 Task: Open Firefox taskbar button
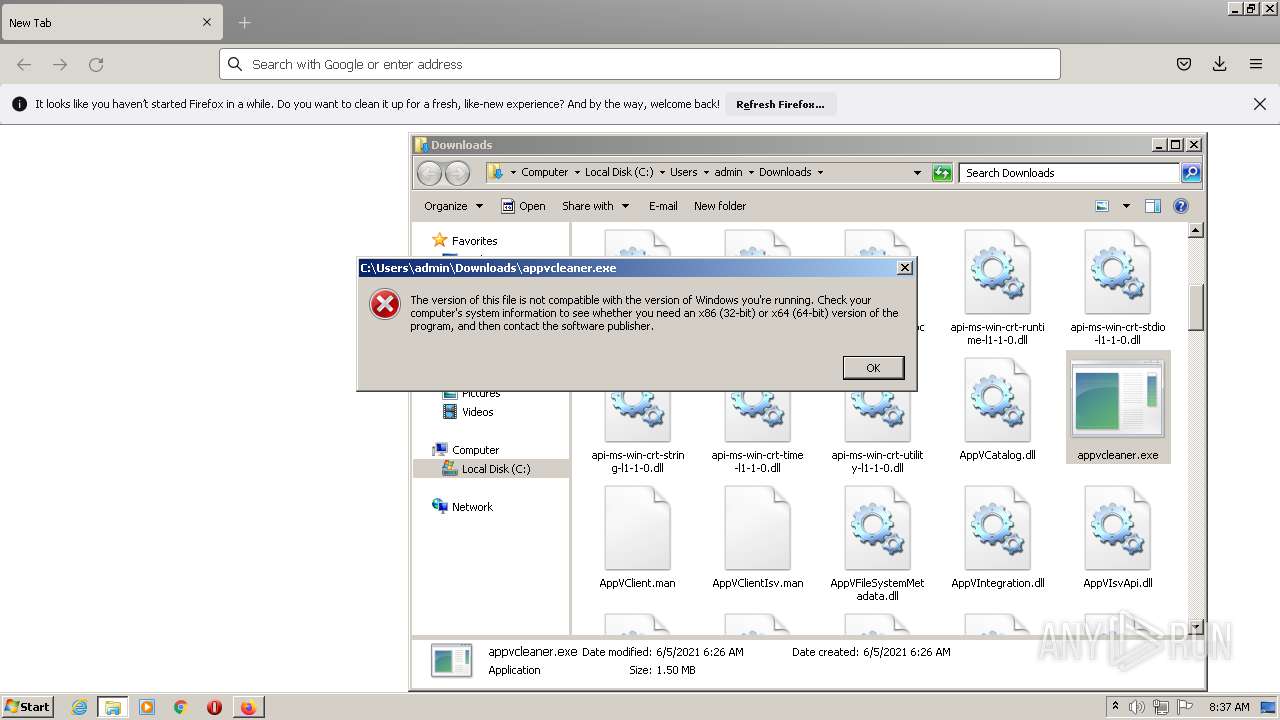pyautogui.click(x=248, y=707)
